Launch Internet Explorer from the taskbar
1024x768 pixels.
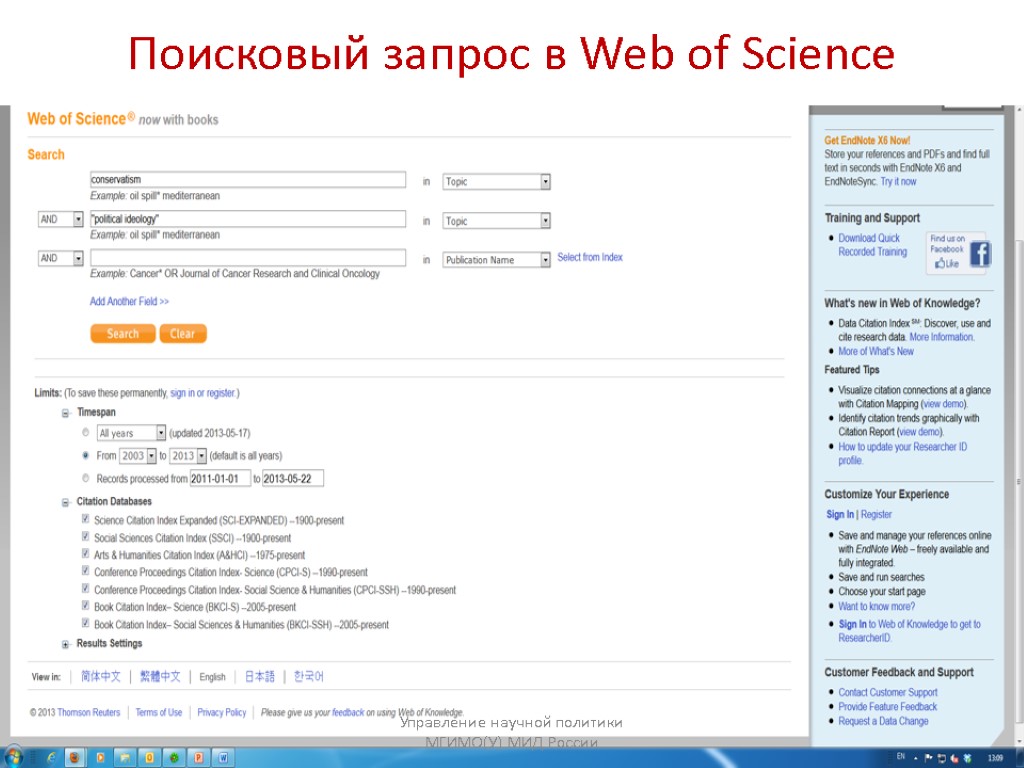pyautogui.click(x=51, y=758)
